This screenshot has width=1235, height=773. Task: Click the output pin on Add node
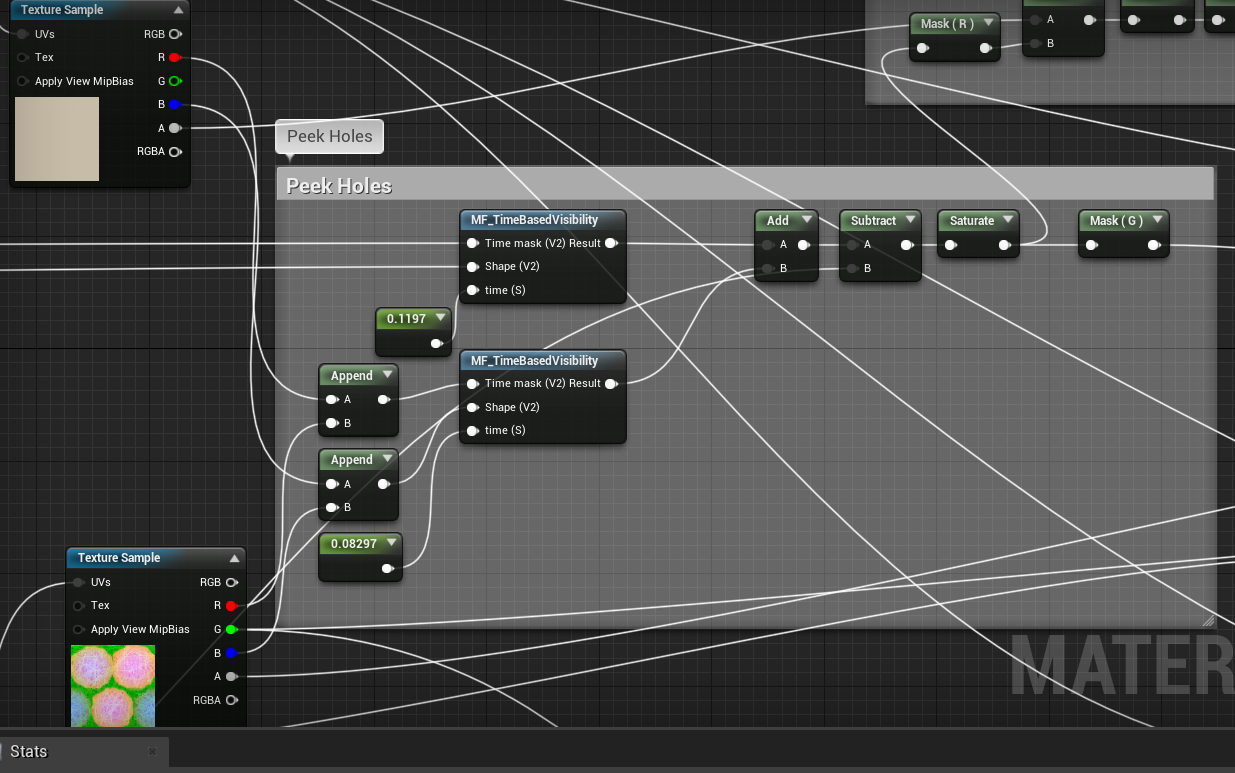pos(804,245)
